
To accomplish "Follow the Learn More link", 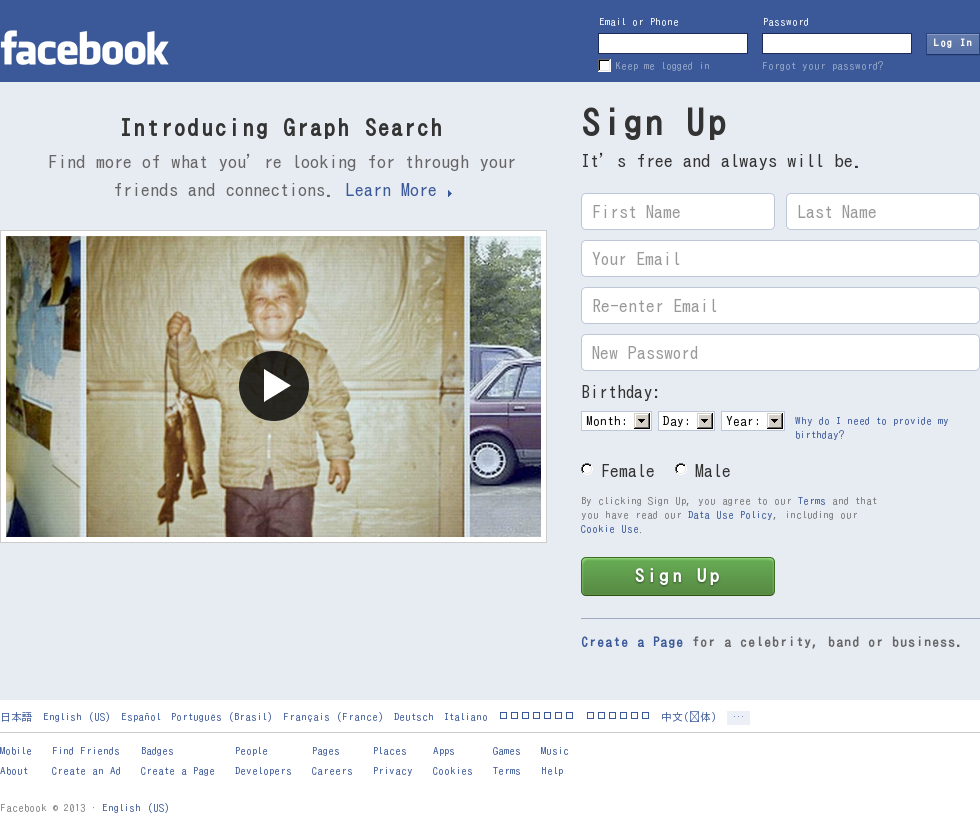I will pos(391,190).
